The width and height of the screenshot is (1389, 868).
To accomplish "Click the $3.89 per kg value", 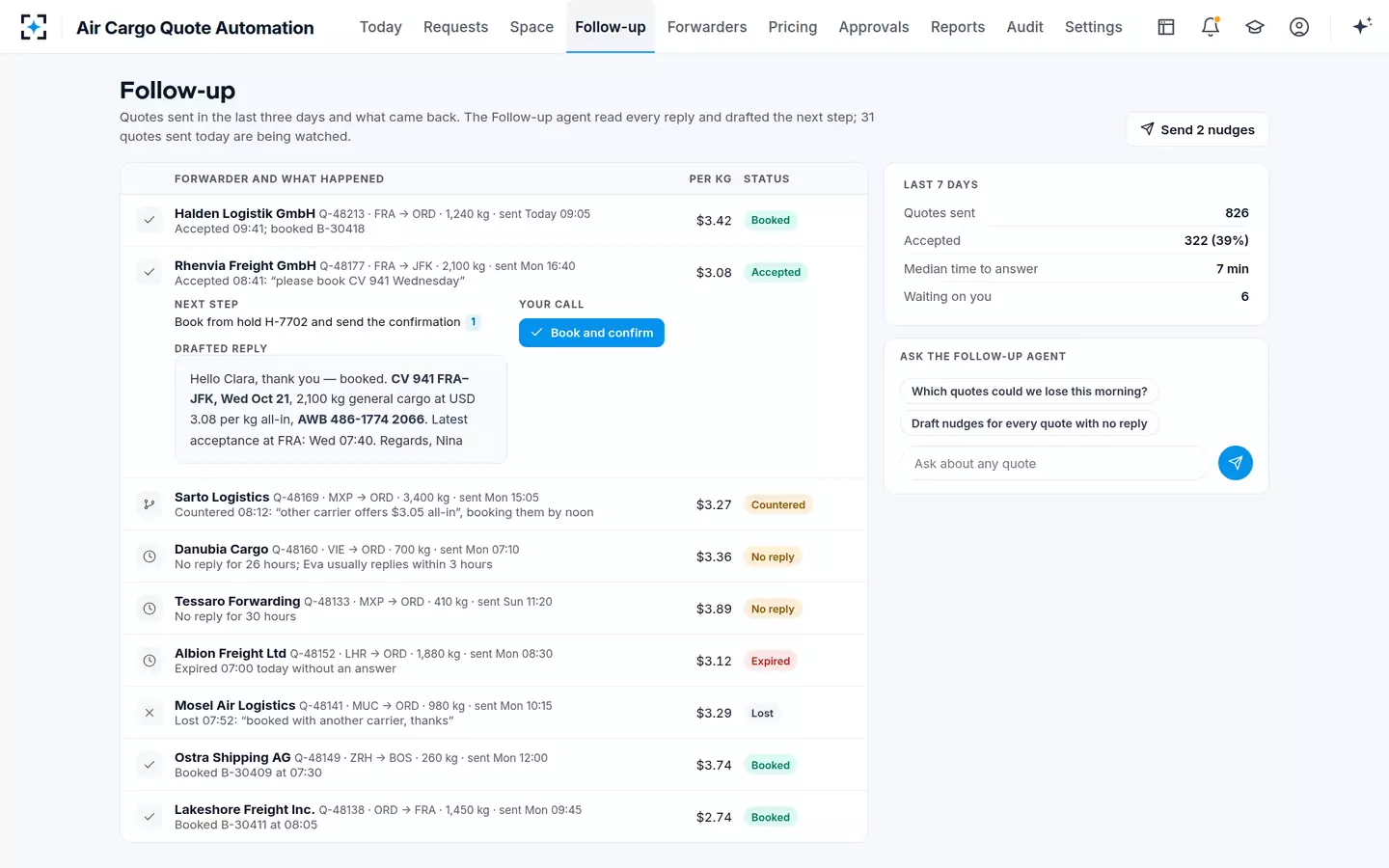I will 714,609.
